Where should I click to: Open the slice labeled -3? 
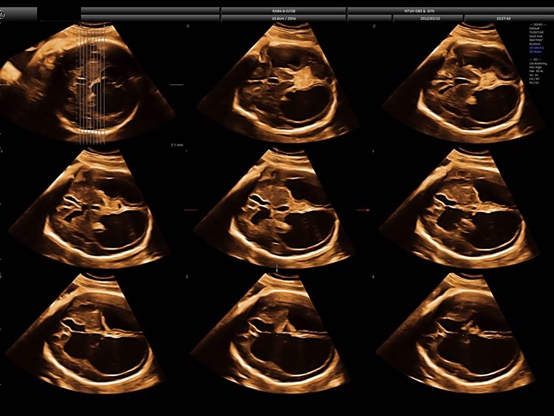coord(278,82)
